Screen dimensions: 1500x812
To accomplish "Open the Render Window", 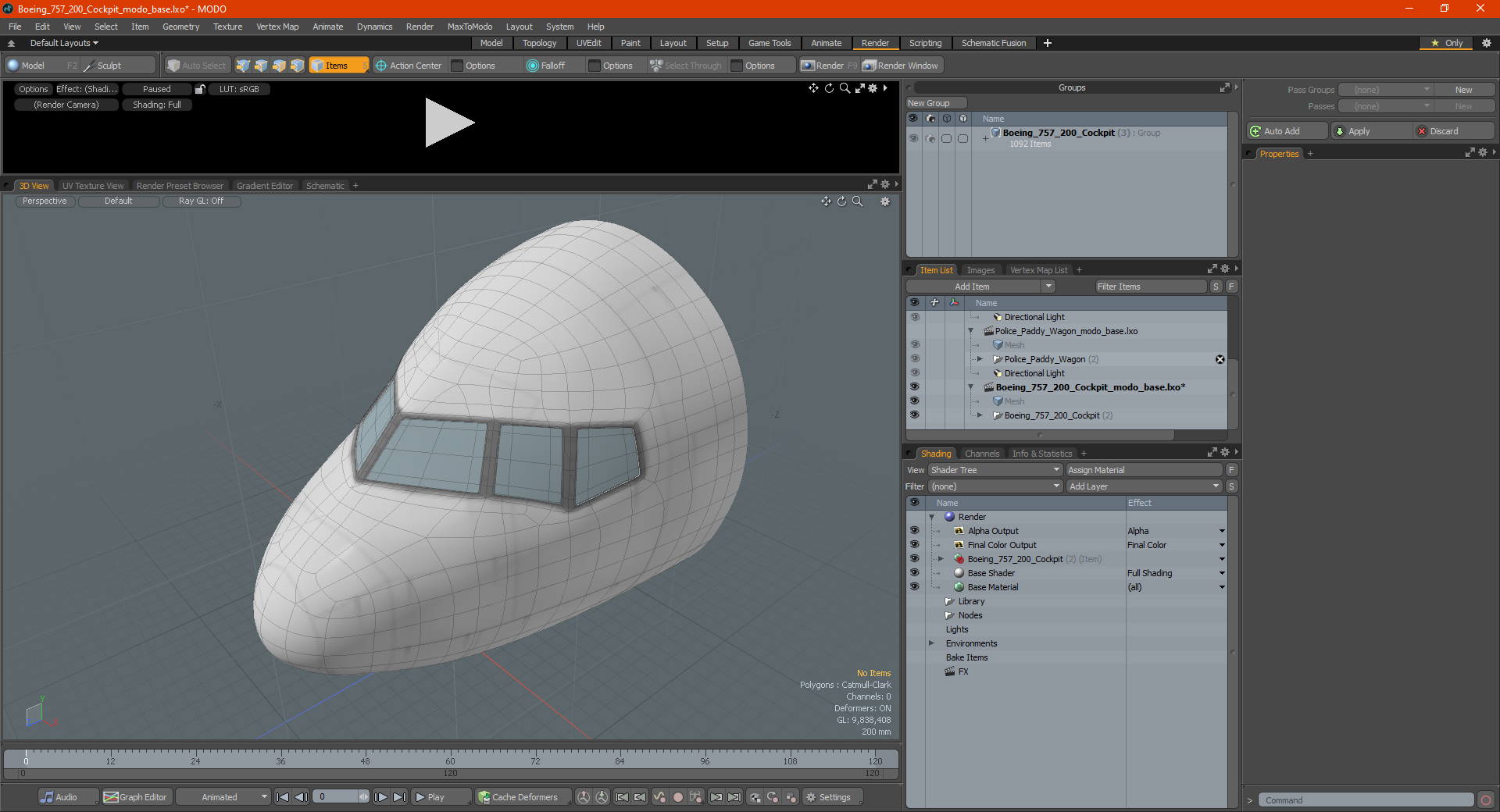I will 901,66.
